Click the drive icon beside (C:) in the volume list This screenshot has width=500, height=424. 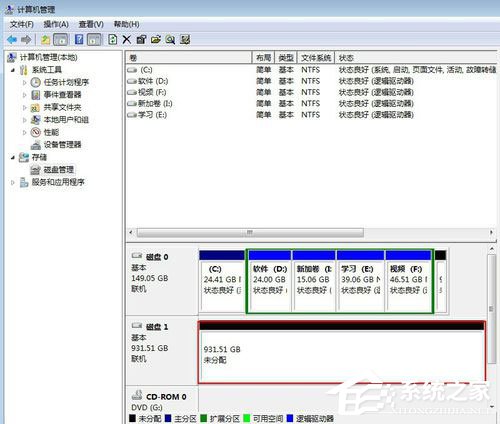[x=132, y=70]
